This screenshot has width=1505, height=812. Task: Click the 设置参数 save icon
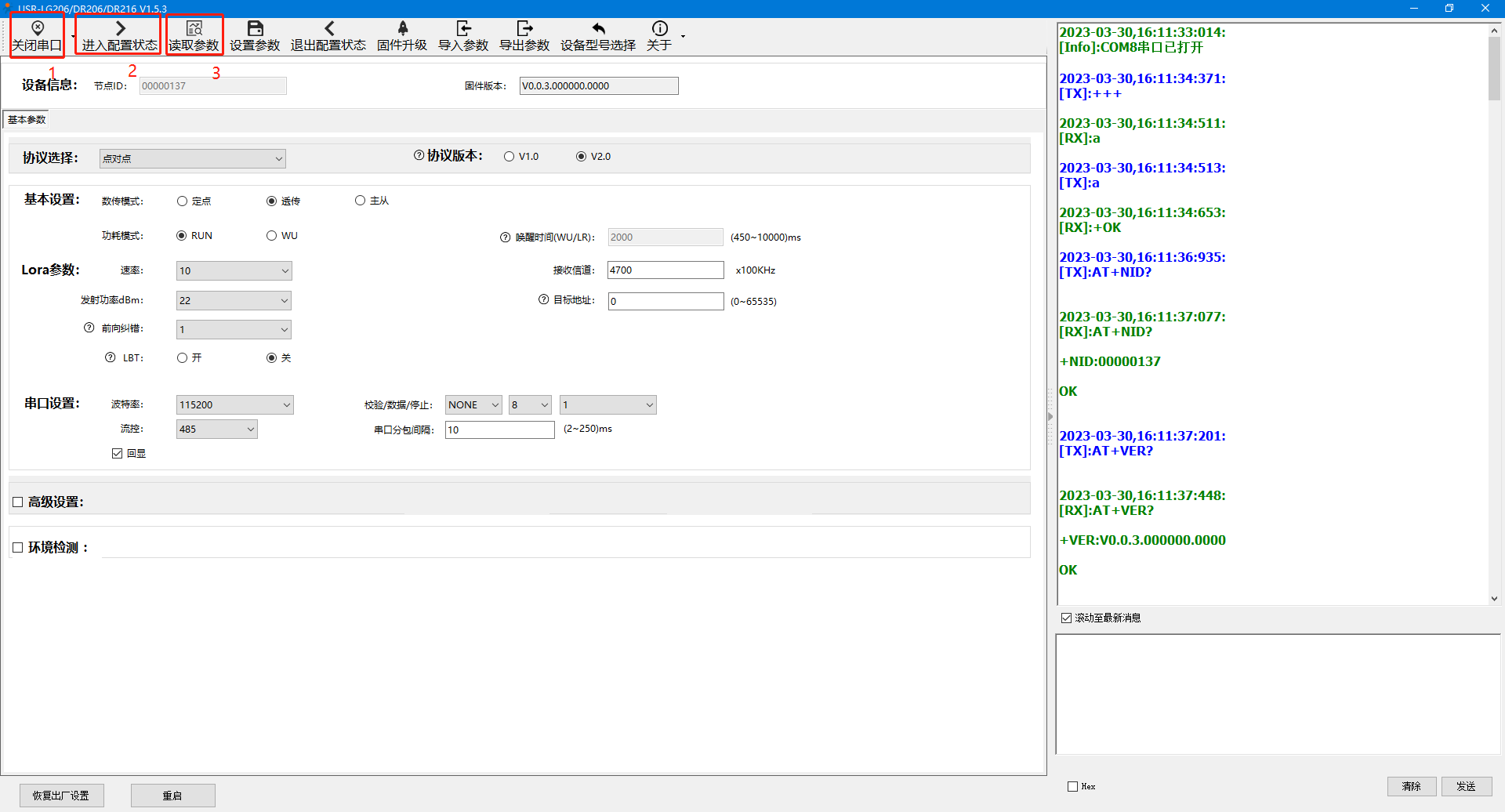coord(255,37)
